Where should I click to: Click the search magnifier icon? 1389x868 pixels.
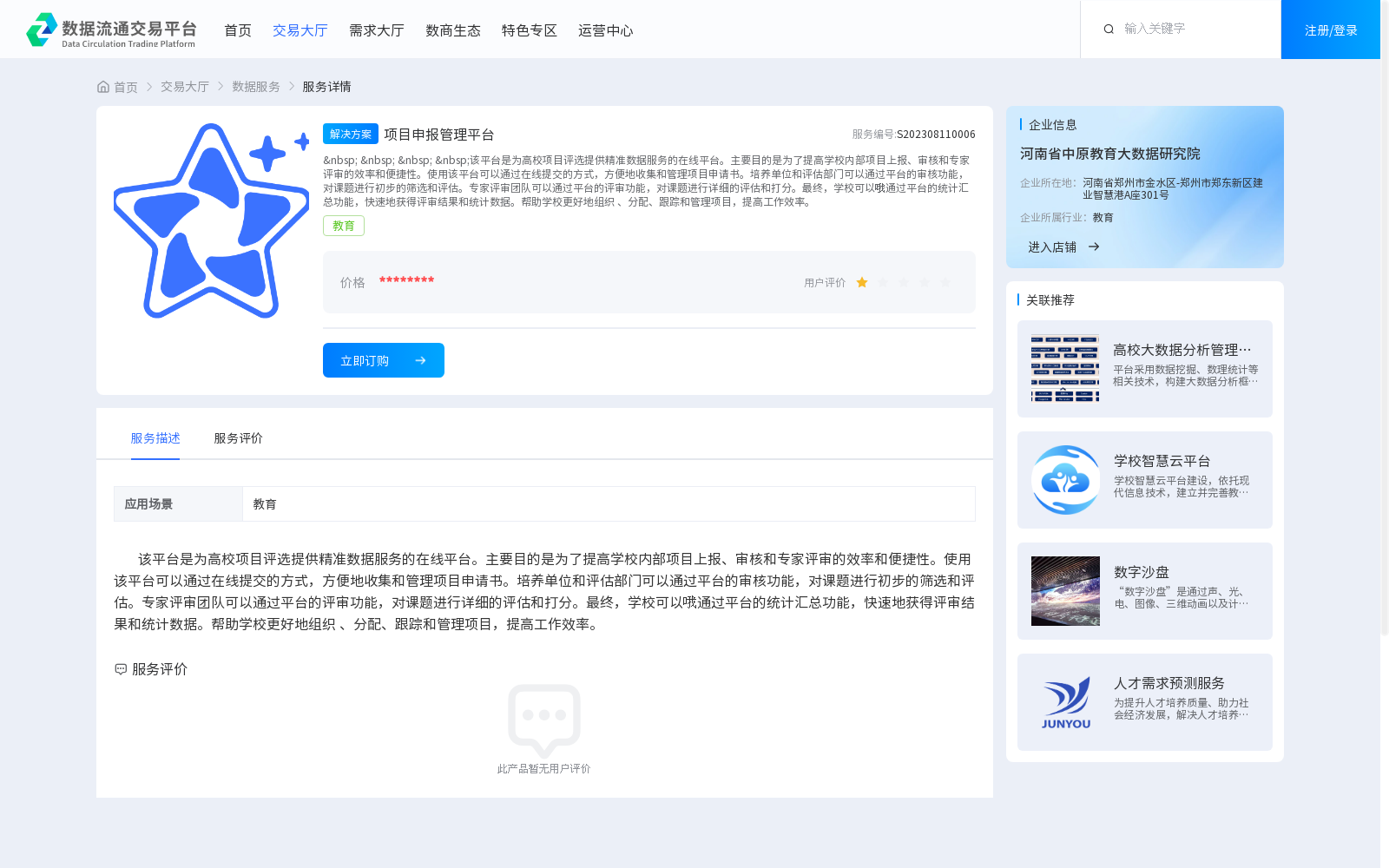[1109, 30]
